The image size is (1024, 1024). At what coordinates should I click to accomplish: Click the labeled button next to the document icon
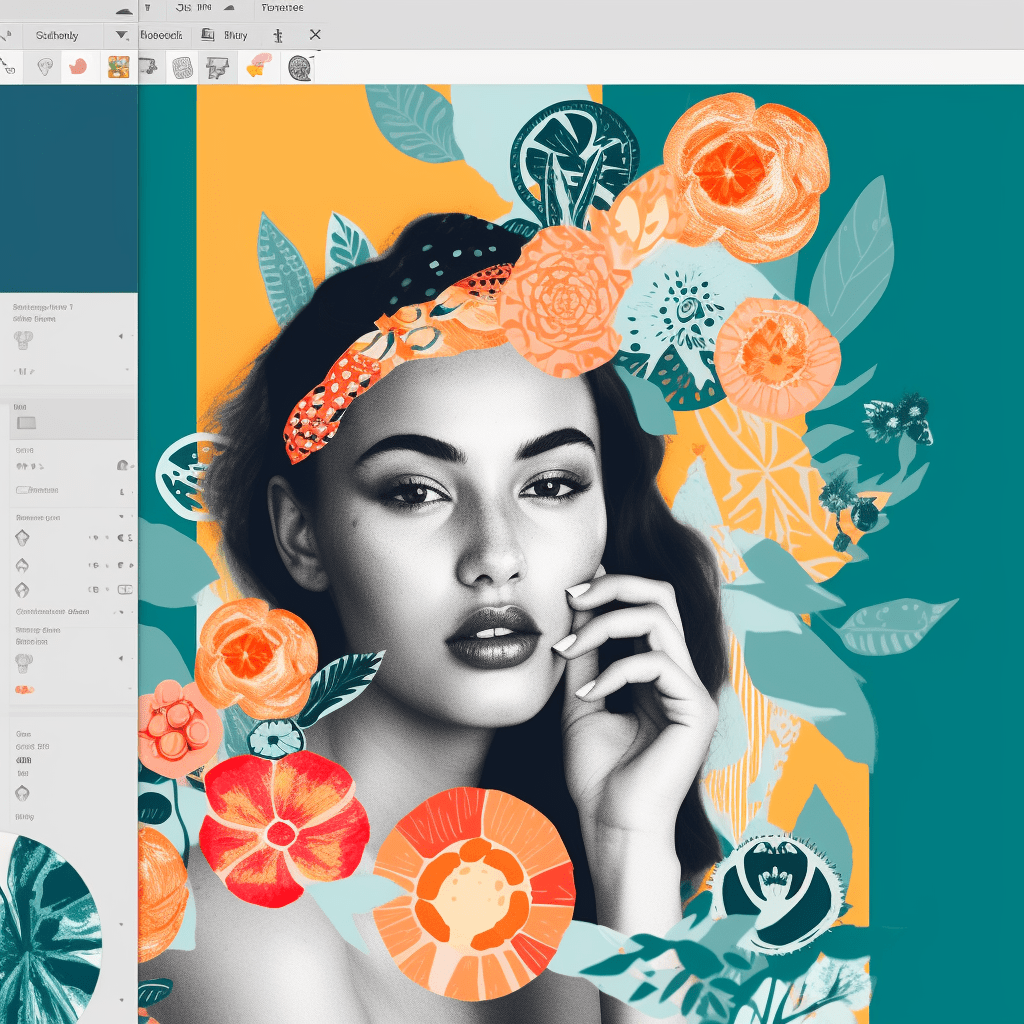236,34
